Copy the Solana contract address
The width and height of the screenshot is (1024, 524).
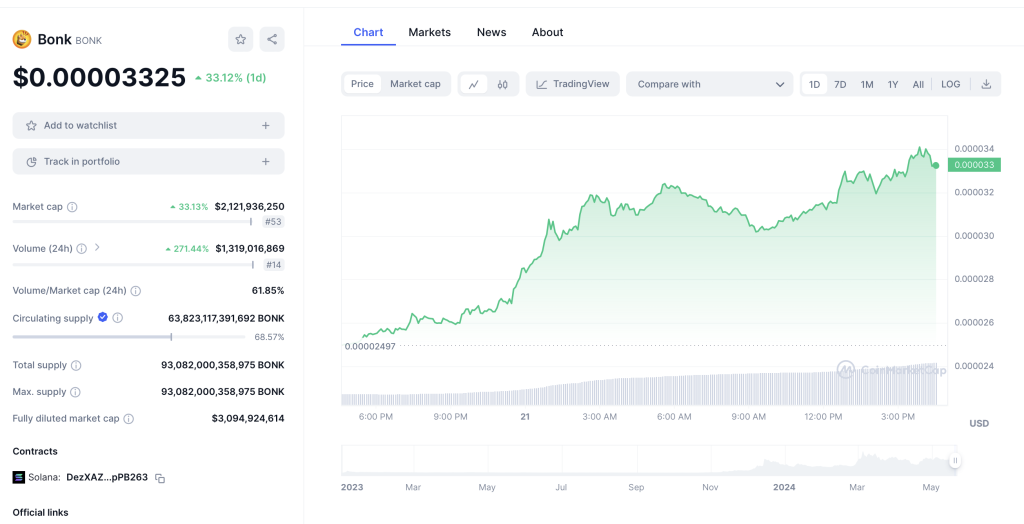pyautogui.click(x=160, y=478)
